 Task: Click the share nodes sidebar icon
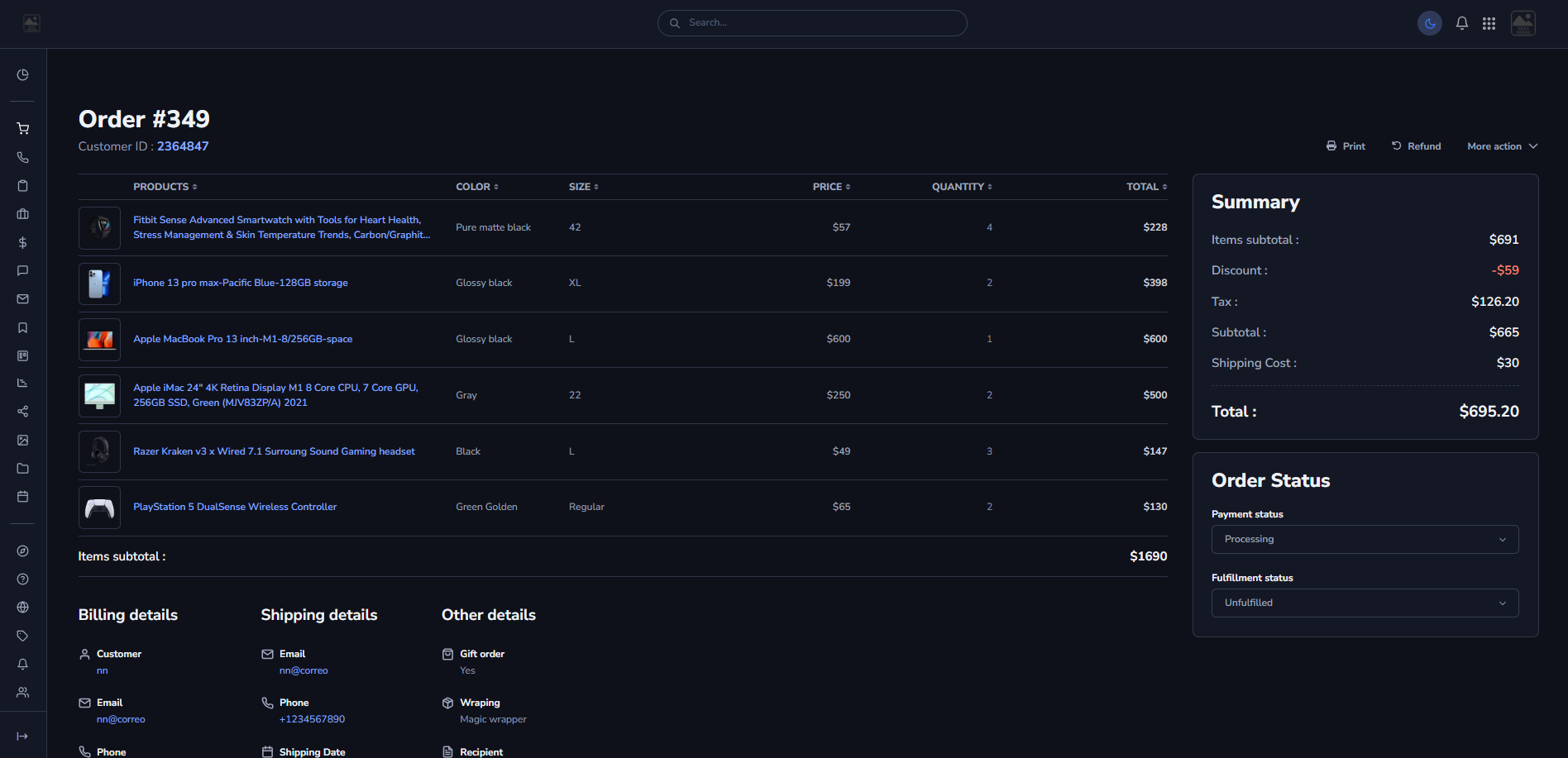coord(22,412)
